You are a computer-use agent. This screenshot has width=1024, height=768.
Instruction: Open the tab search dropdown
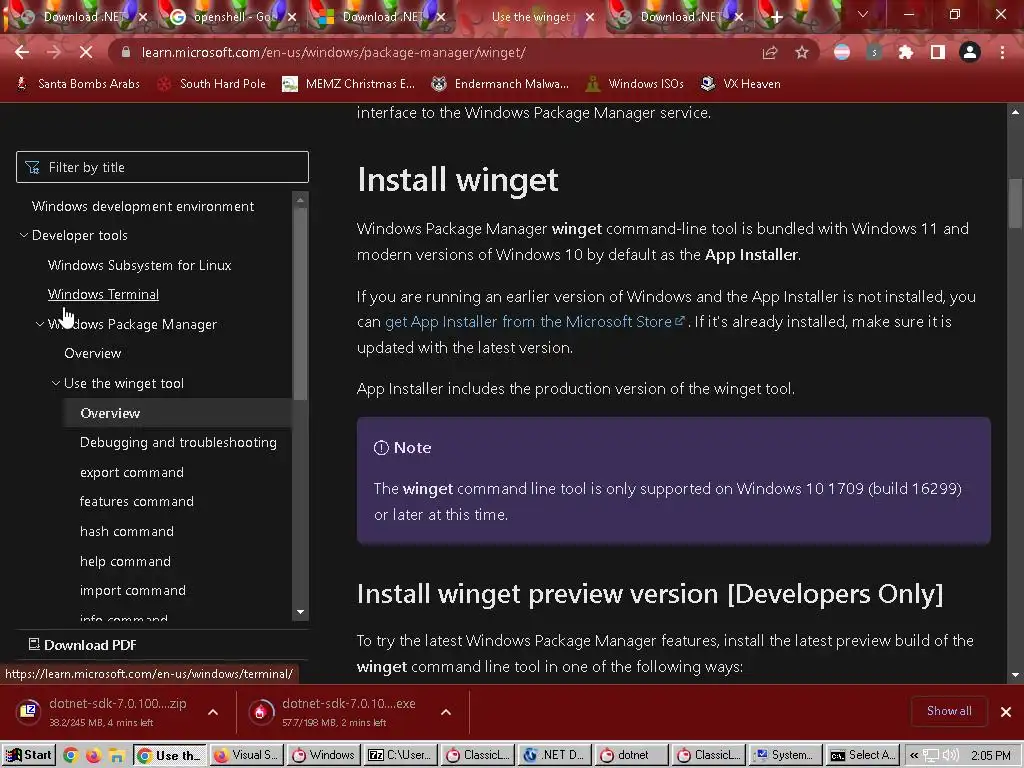pyautogui.click(x=863, y=14)
